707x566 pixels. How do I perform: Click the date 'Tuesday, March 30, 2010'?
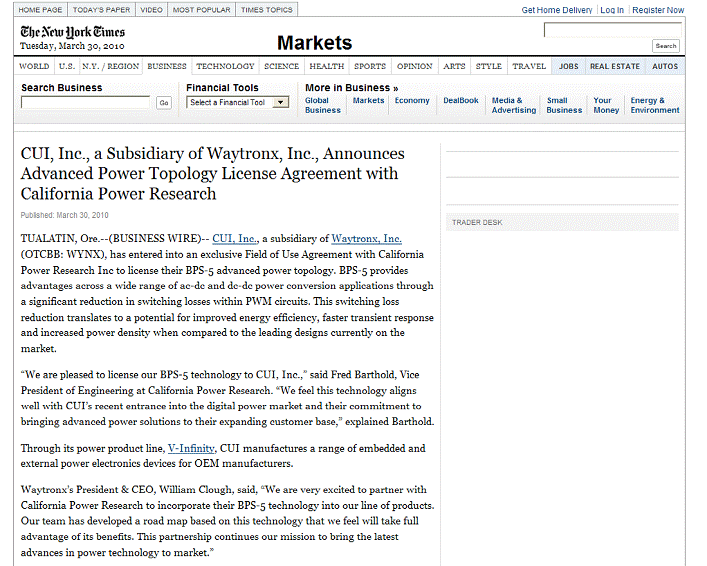click(x=72, y=46)
